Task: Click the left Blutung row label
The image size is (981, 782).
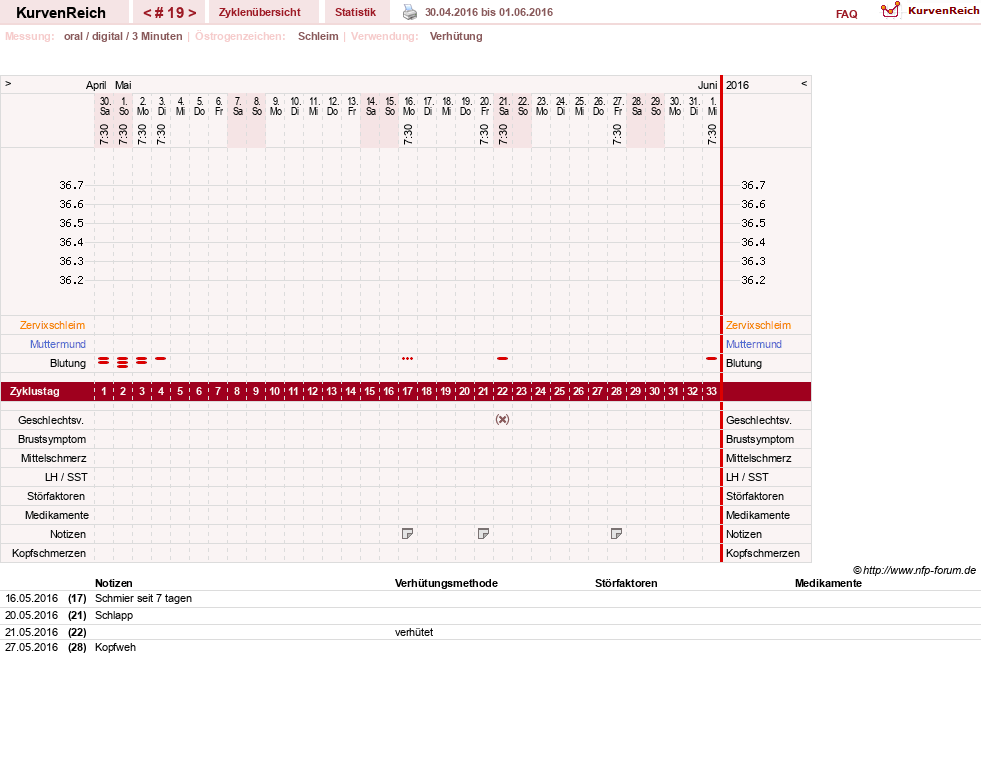Action: tap(68, 363)
